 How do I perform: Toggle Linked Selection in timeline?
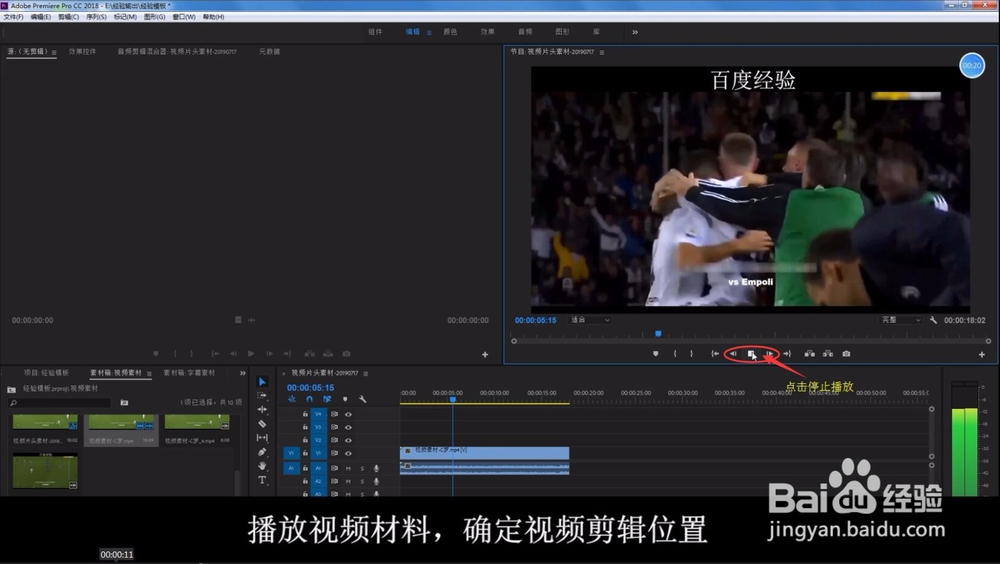pos(327,399)
